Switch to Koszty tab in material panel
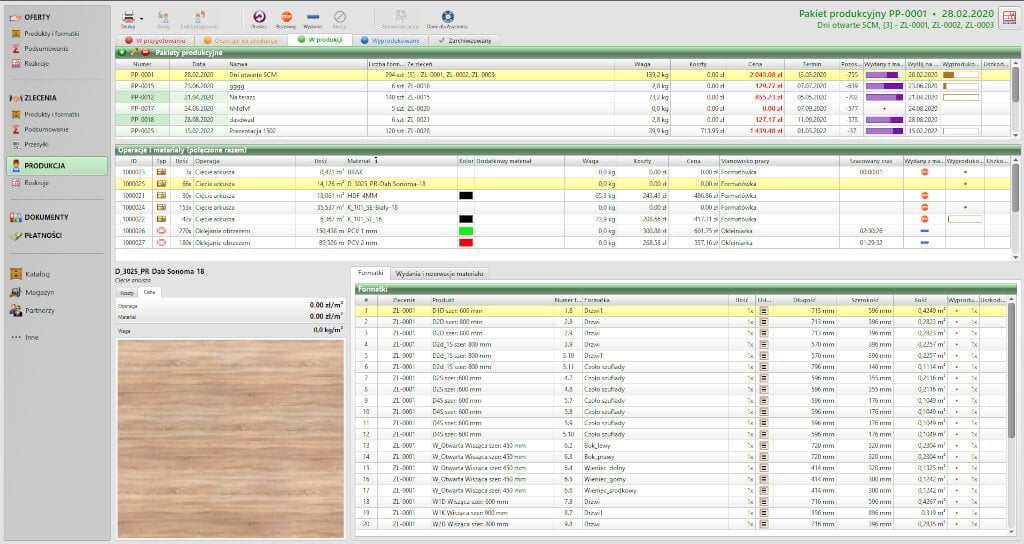Viewport: 1024px width, 544px height. (x=127, y=293)
